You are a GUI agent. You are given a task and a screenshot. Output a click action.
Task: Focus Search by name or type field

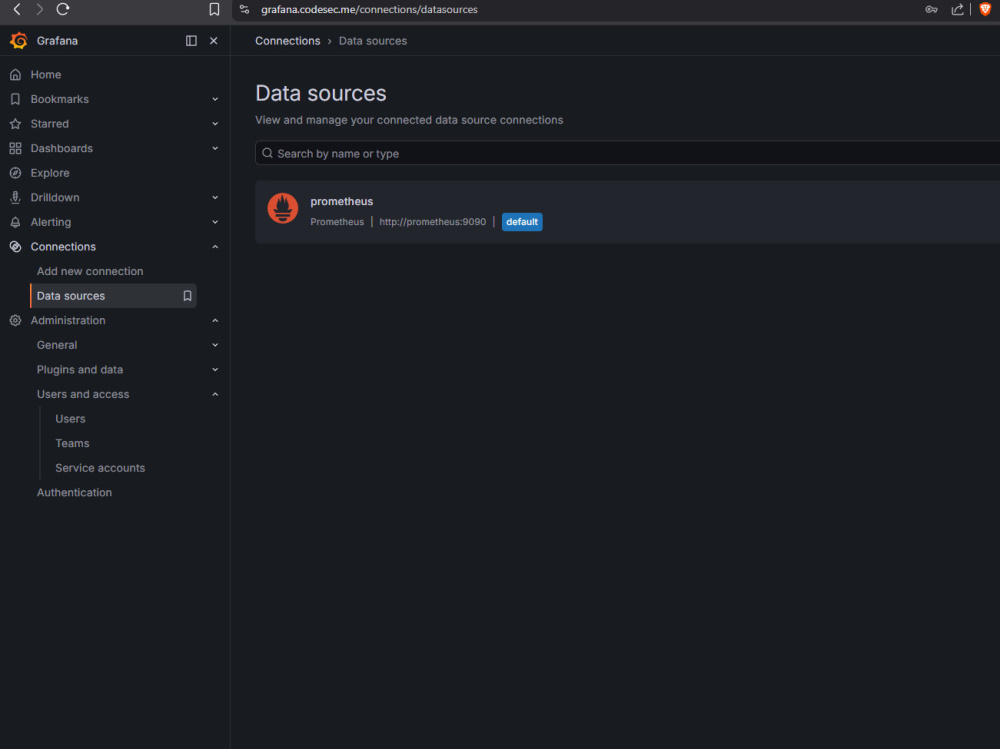[628, 153]
